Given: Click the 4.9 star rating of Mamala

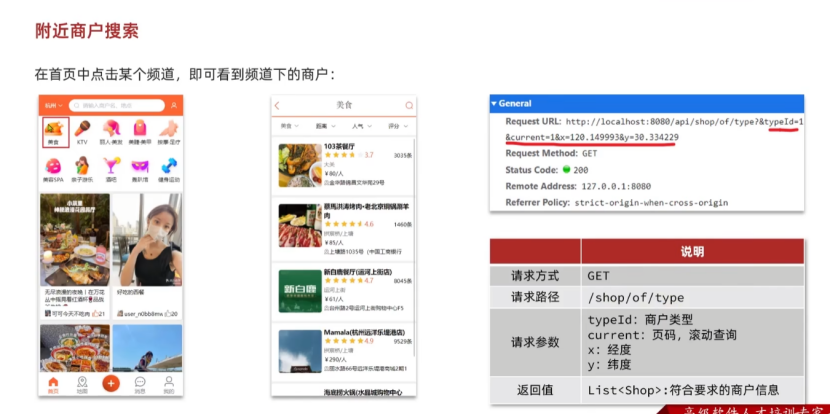Looking at the screenshot, I should click(349, 341).
